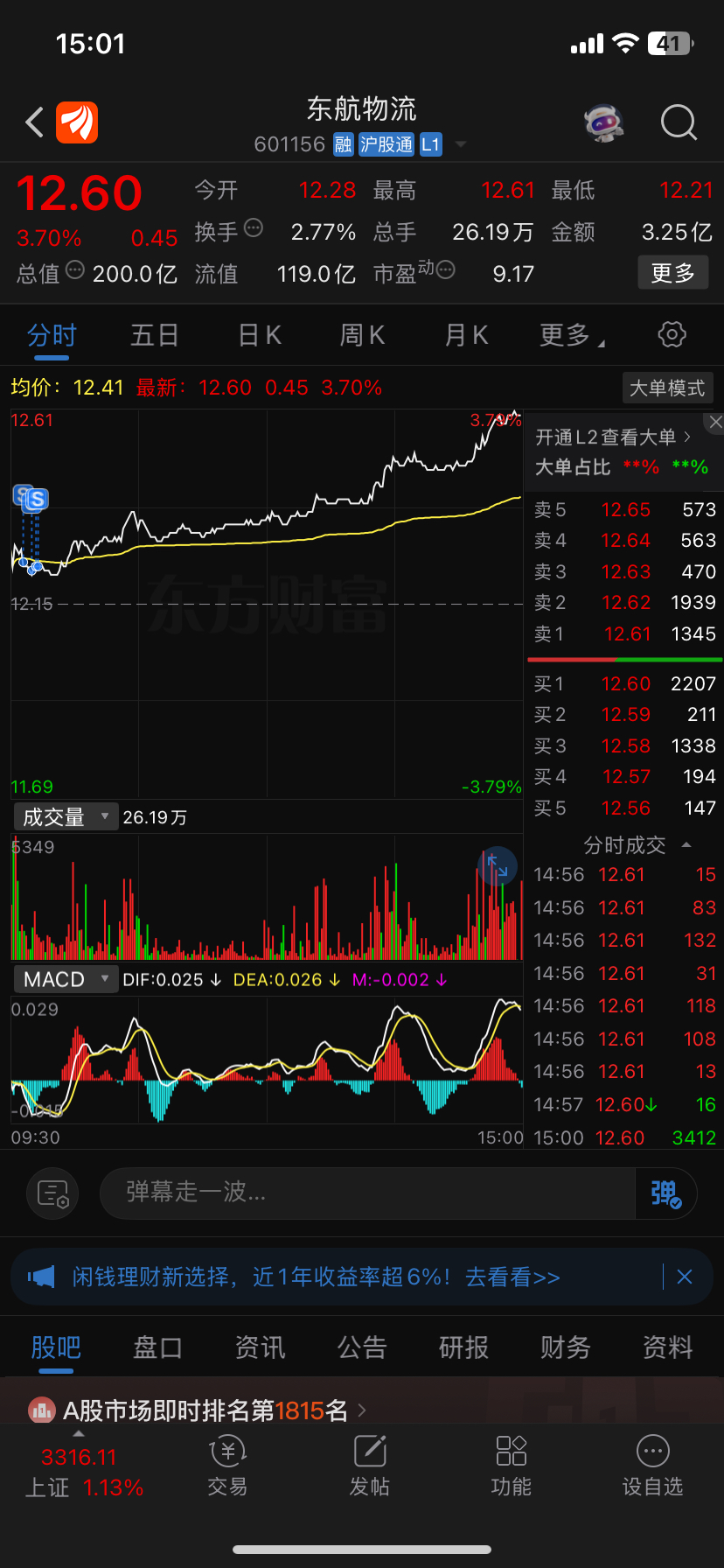
Task: Select 卖1 price 12.61 row
Action: [x=625, y=633]
